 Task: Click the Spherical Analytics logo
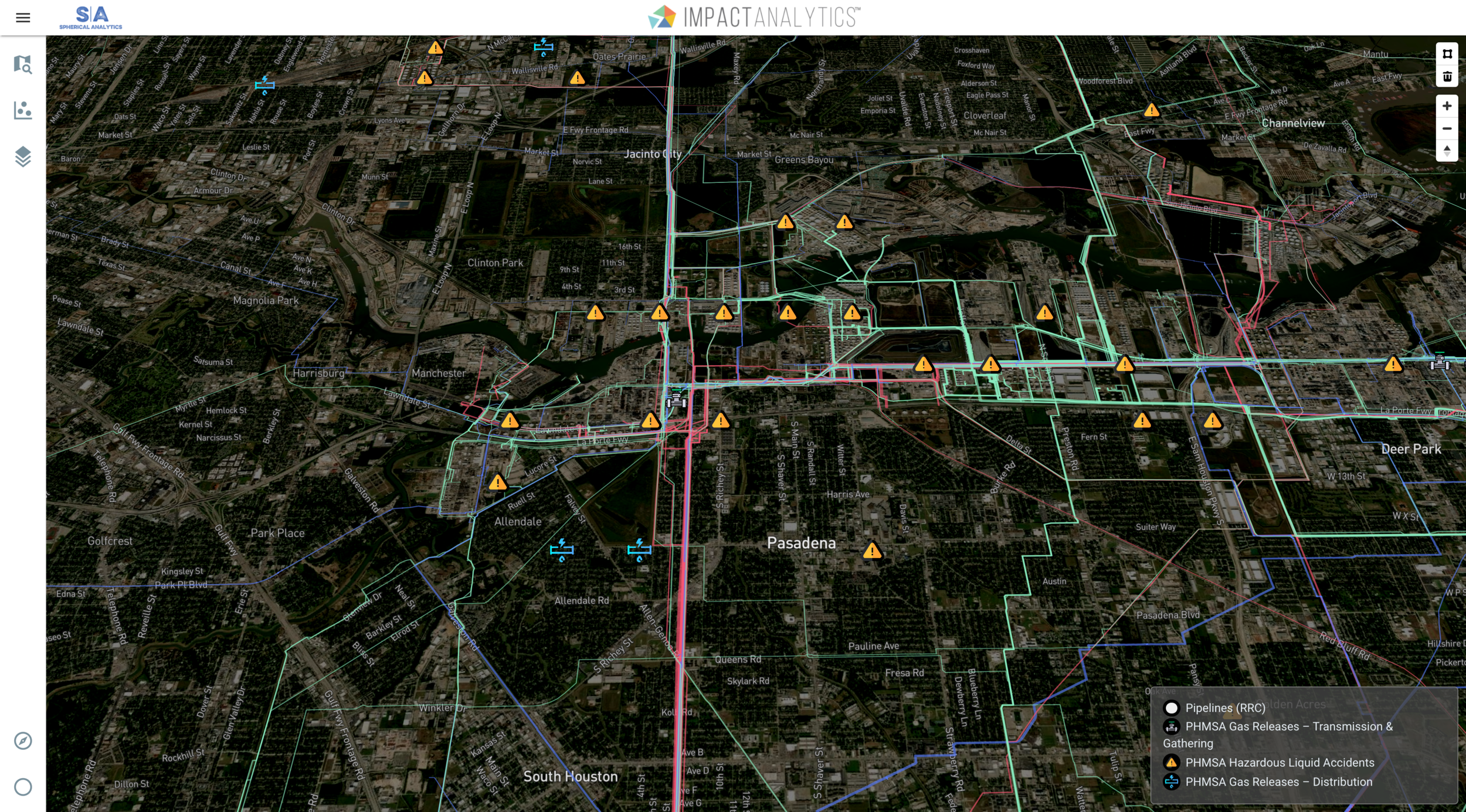[x=91, y=18]
